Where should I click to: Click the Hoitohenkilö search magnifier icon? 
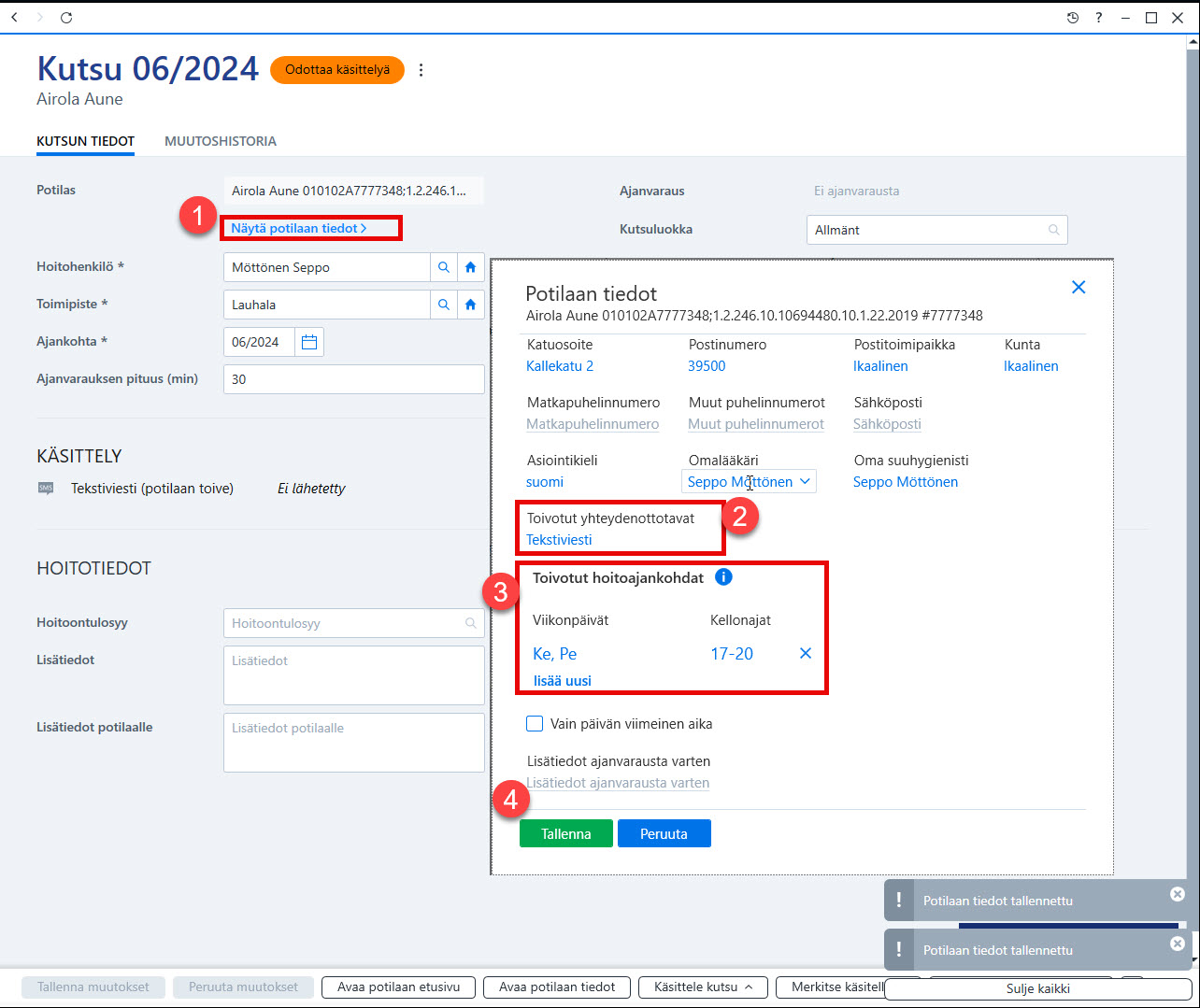[x=444, y=267]
